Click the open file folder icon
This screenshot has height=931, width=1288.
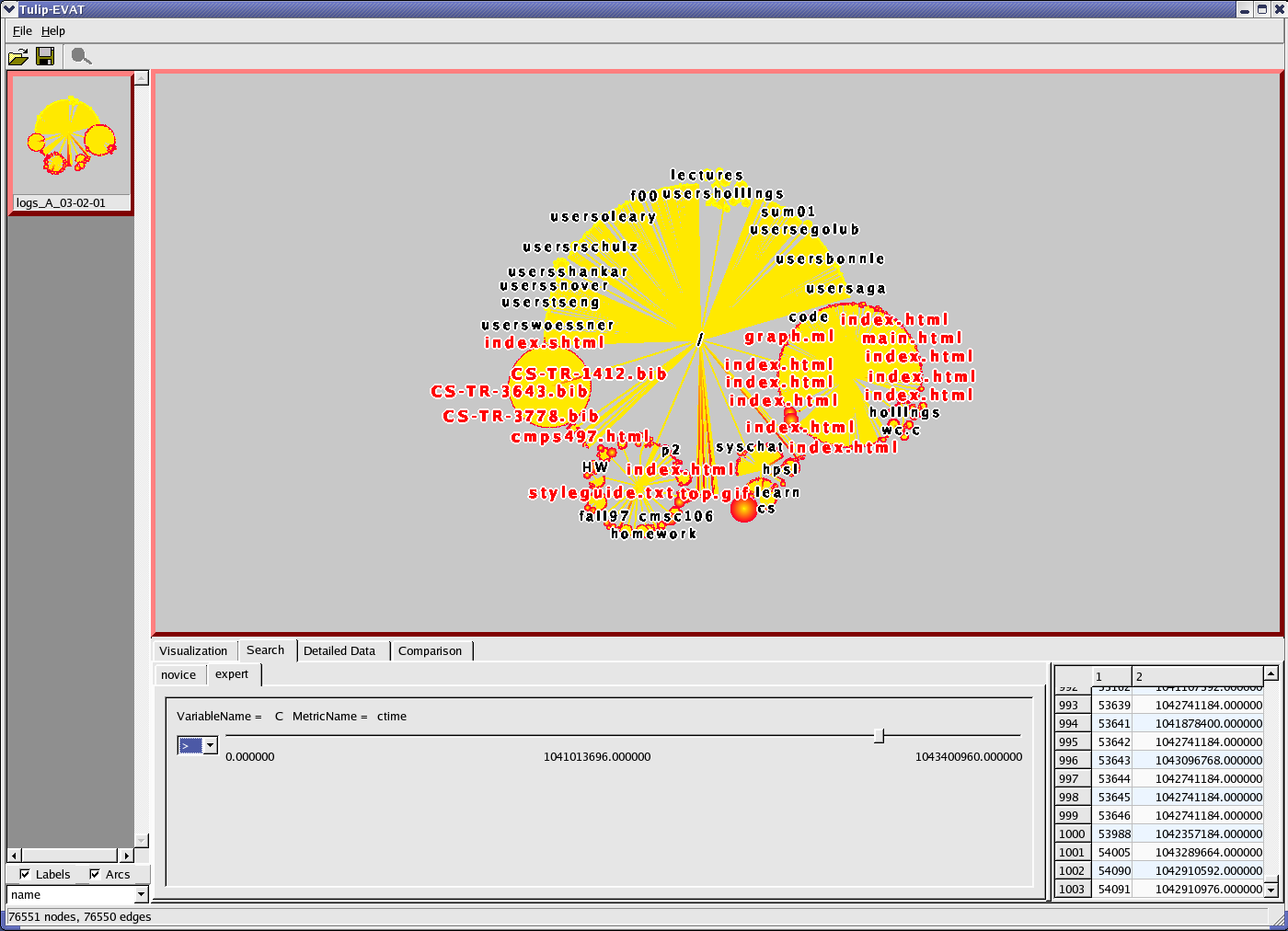click(x=17, y=57)
